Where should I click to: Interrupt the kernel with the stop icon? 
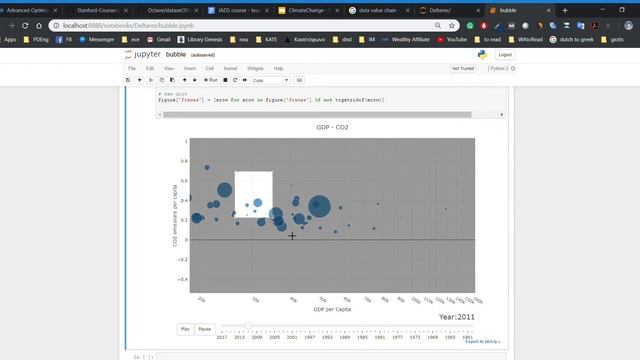click(x=225, y=80)
